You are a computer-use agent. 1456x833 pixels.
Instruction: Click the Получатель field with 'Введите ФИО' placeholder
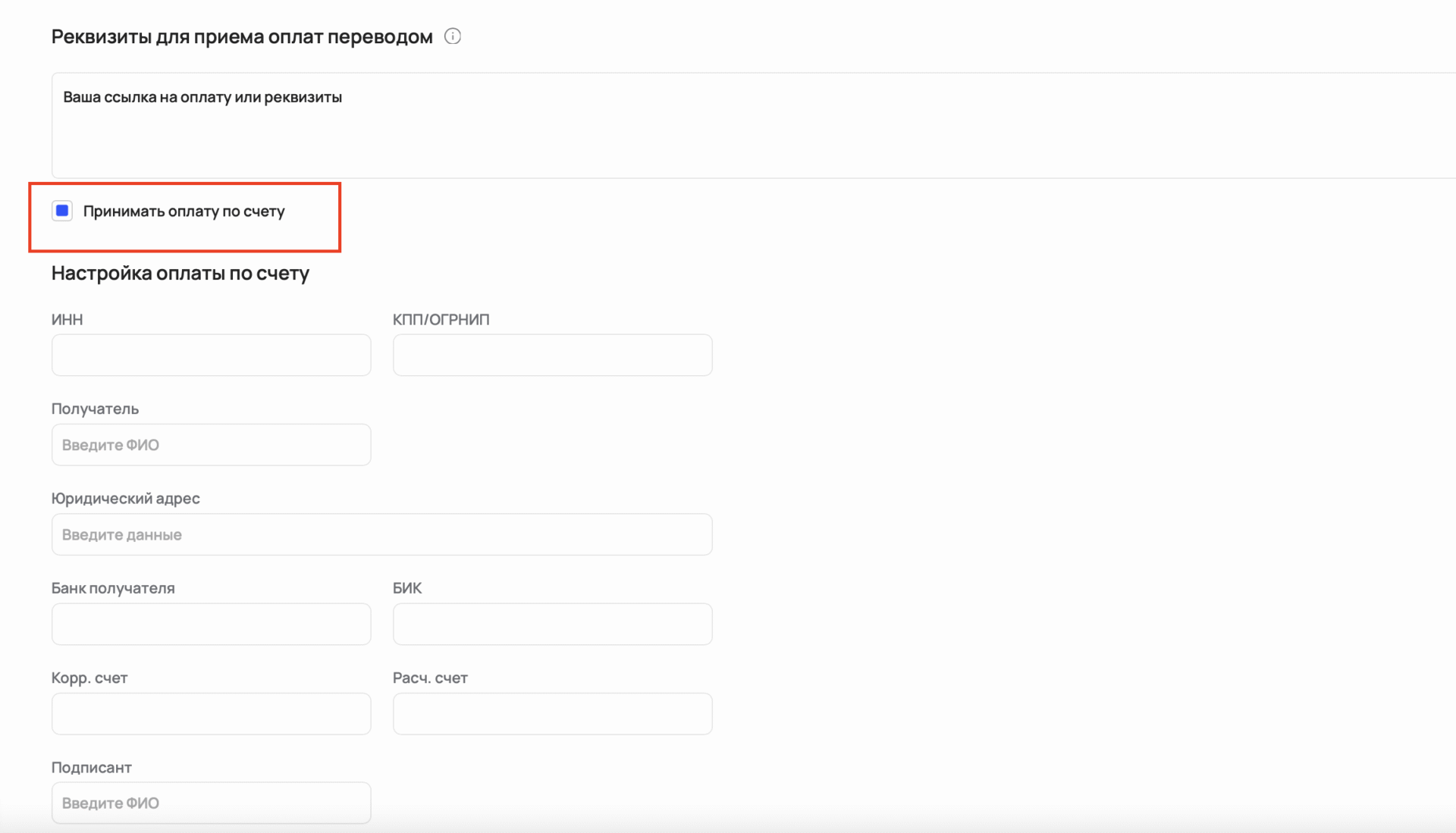[x=211, y=445]
